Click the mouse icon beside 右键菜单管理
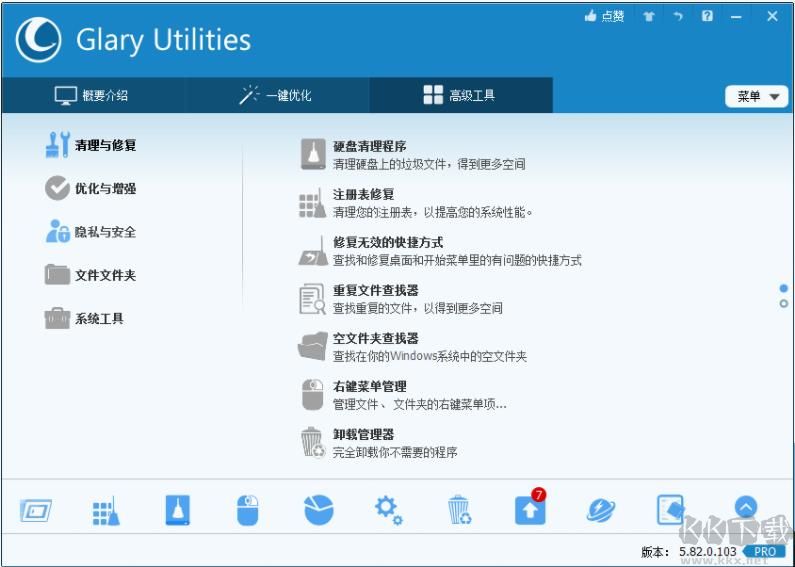Screen dimensions: 795x567 313,395
